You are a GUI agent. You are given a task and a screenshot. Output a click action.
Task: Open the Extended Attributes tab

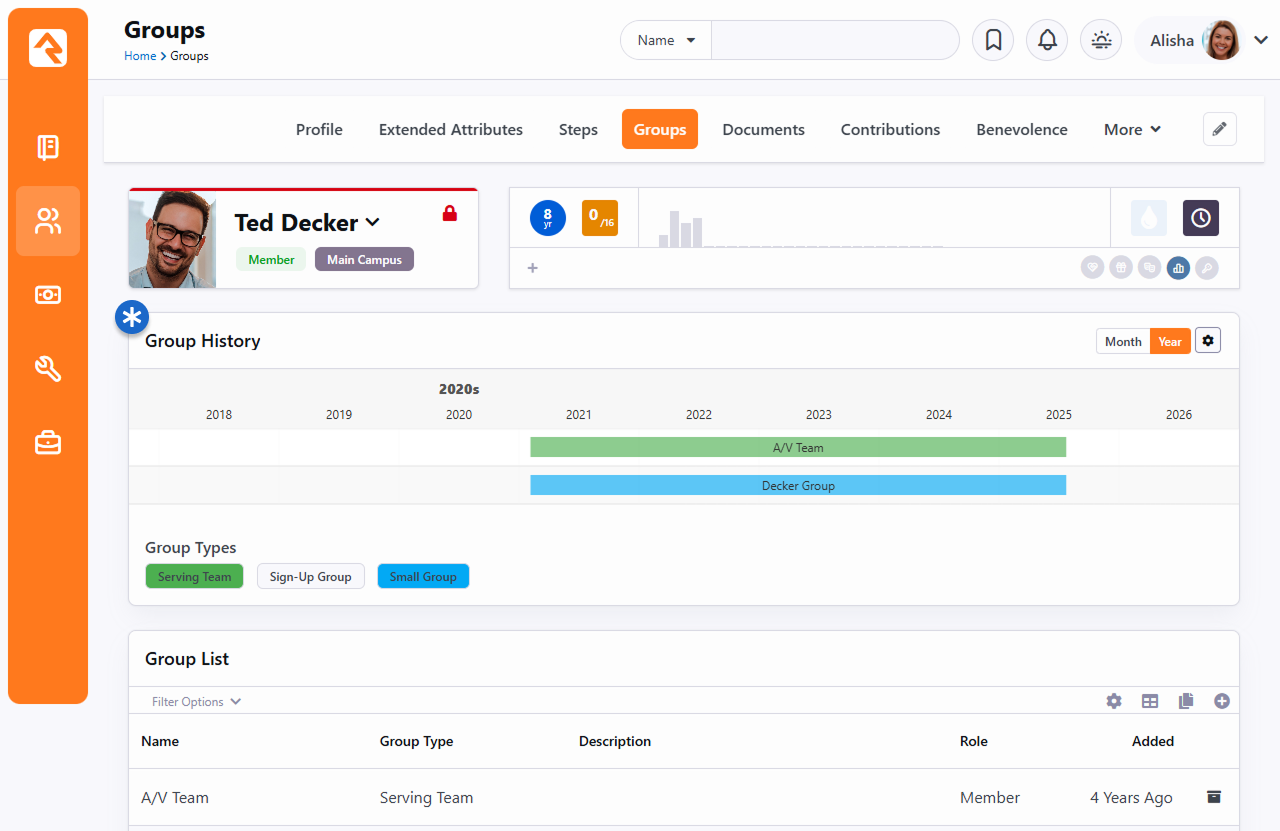click(450, 129)
